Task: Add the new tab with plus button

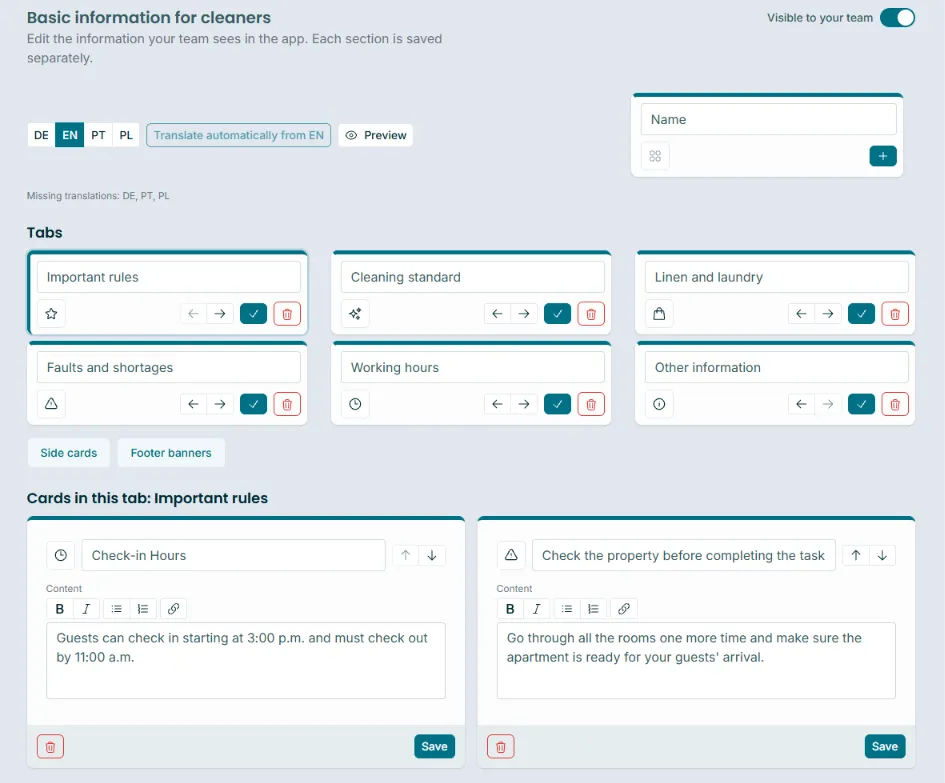Action: tap(883, 156)
